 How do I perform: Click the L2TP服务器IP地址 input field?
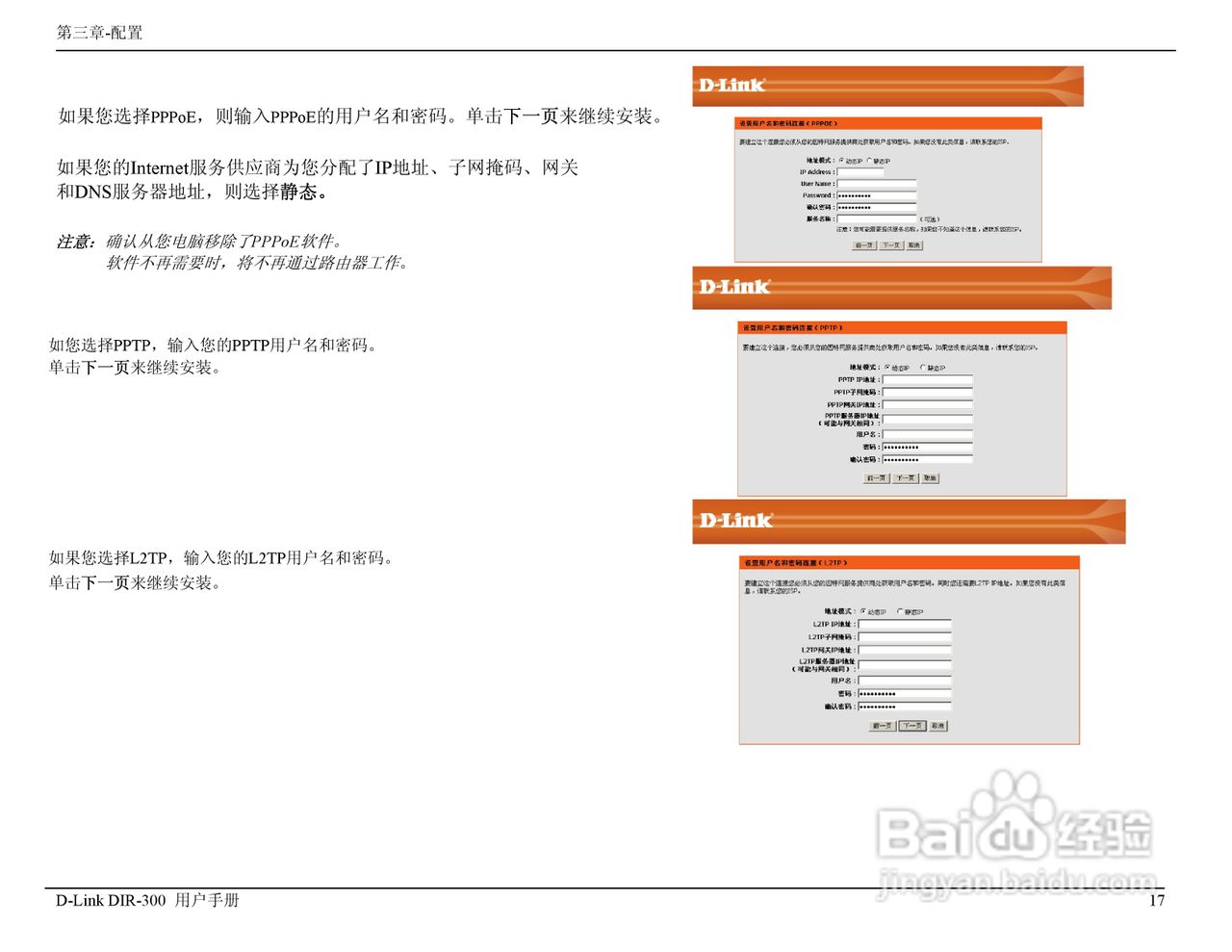click(x=905, y=665)
